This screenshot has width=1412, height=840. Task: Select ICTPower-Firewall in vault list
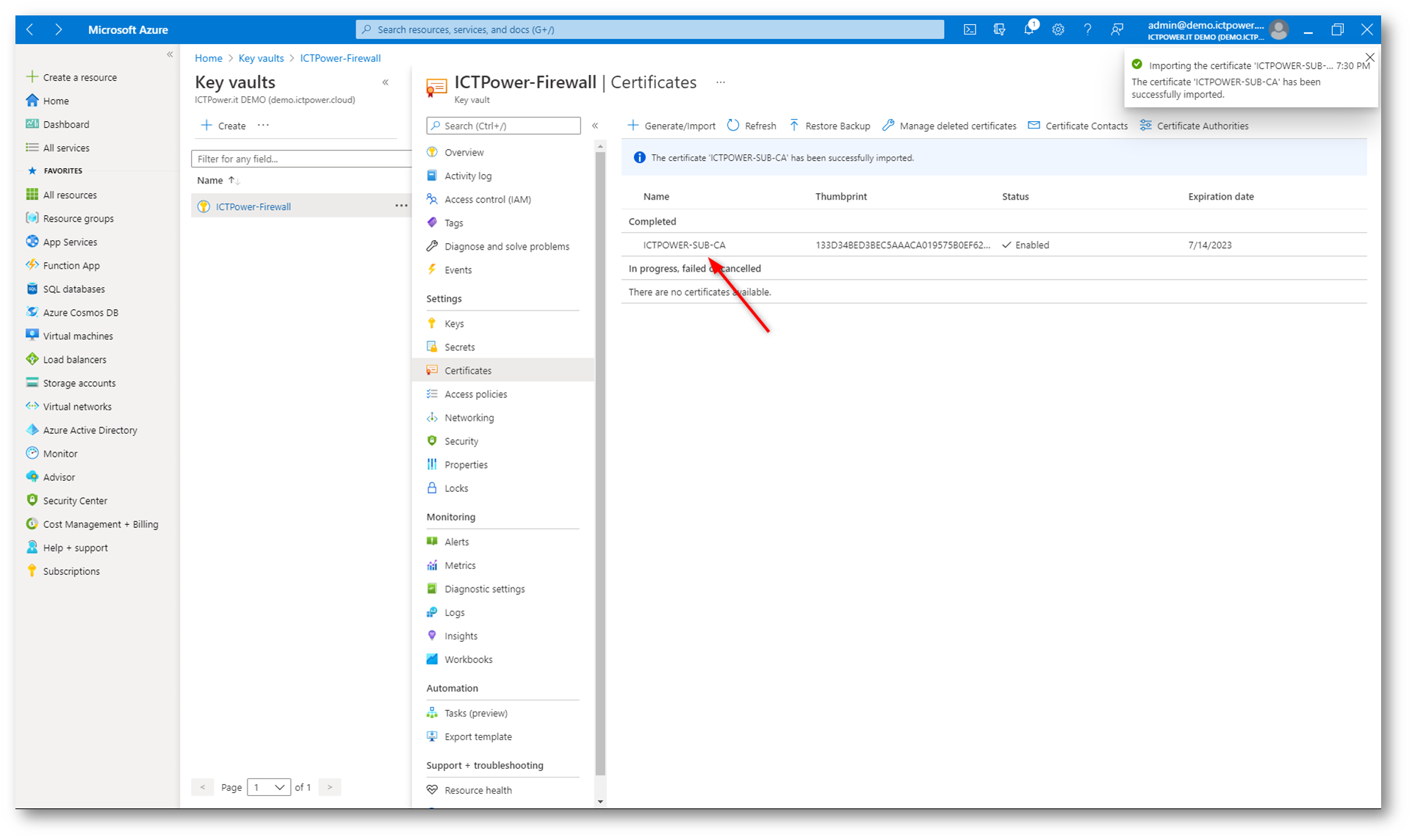(x=253, y=206)
